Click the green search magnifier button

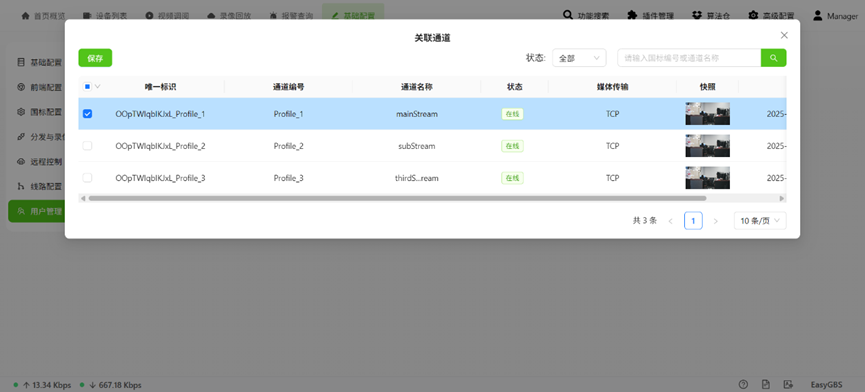click(773, 58)
